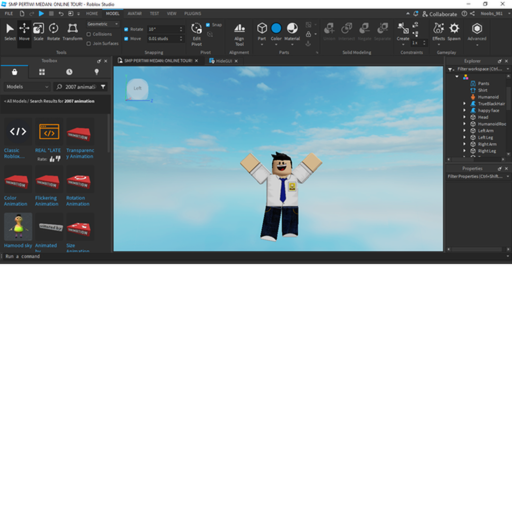Open the Material picker
The width and height of the screenshot is (512, 512).
point(292,32)
